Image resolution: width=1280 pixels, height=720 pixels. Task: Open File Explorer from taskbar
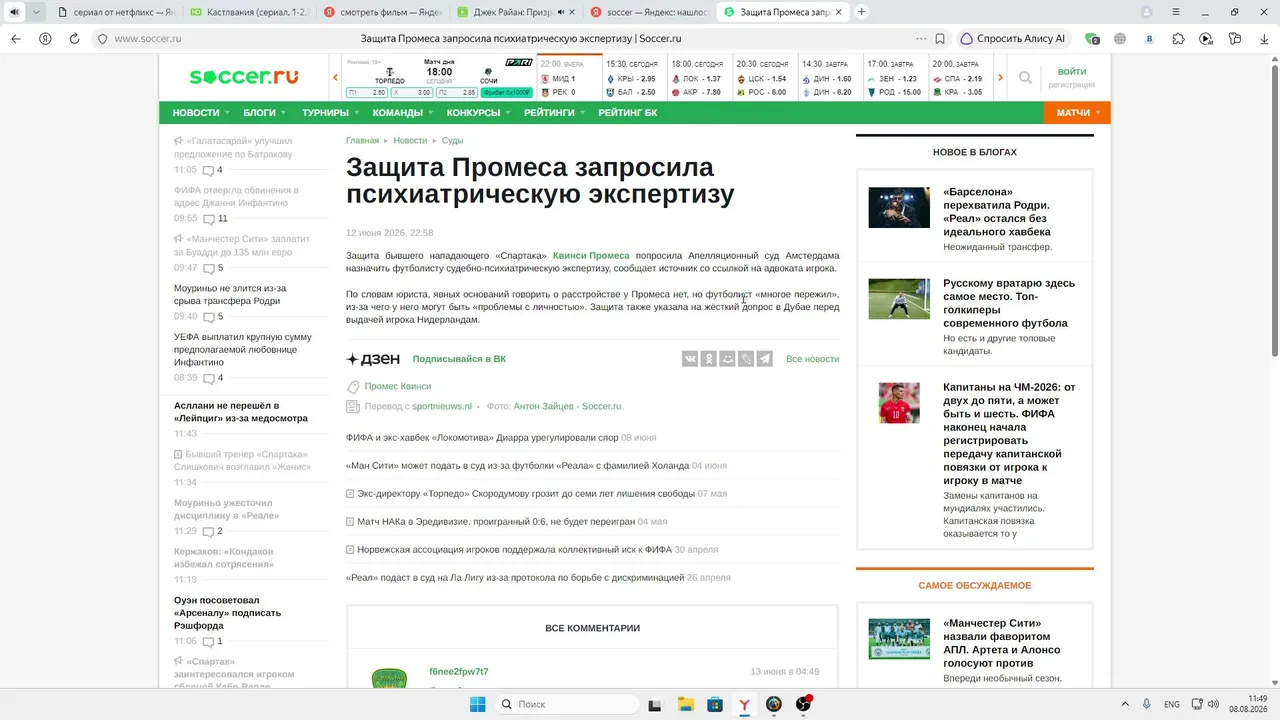click(685, 704)
